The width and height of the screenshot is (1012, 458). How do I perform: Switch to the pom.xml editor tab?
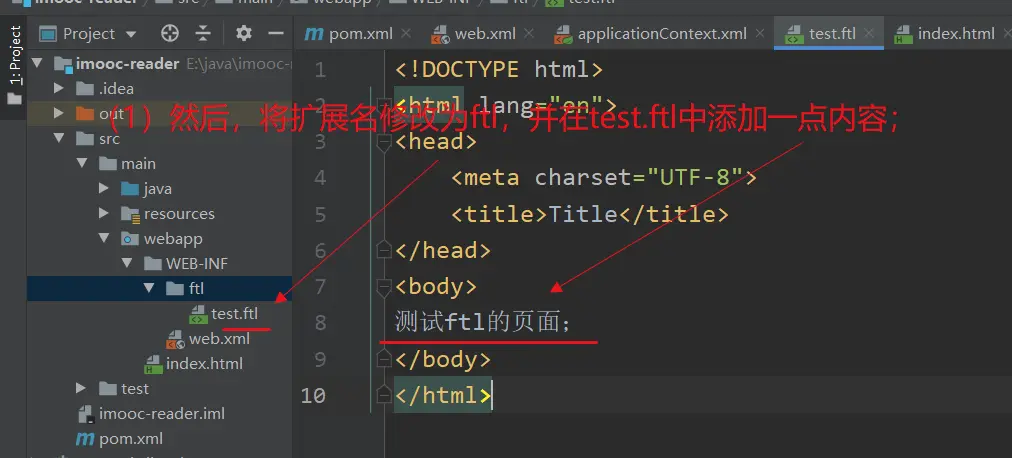(359, 34)
